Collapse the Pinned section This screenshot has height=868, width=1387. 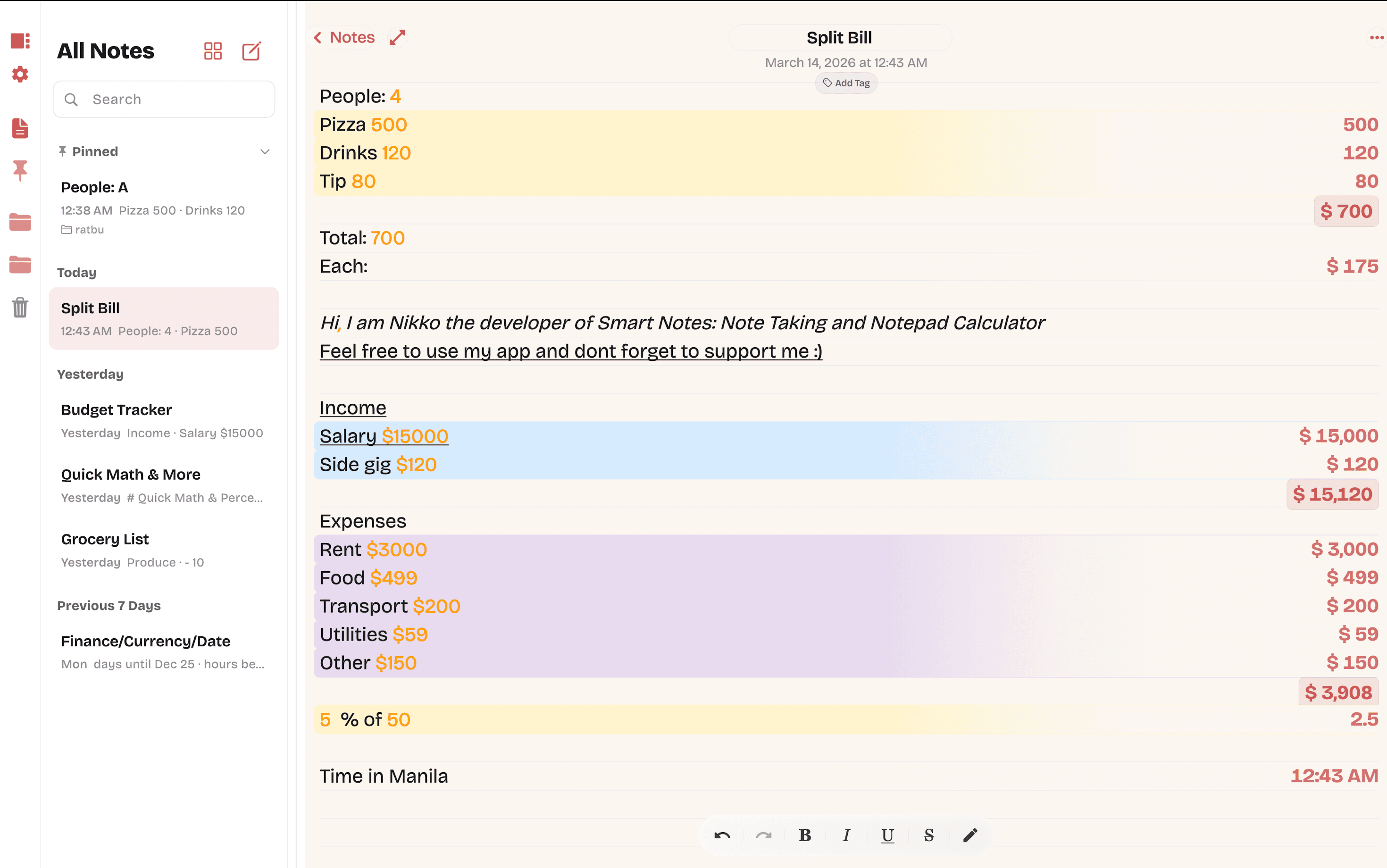[264, 151]
